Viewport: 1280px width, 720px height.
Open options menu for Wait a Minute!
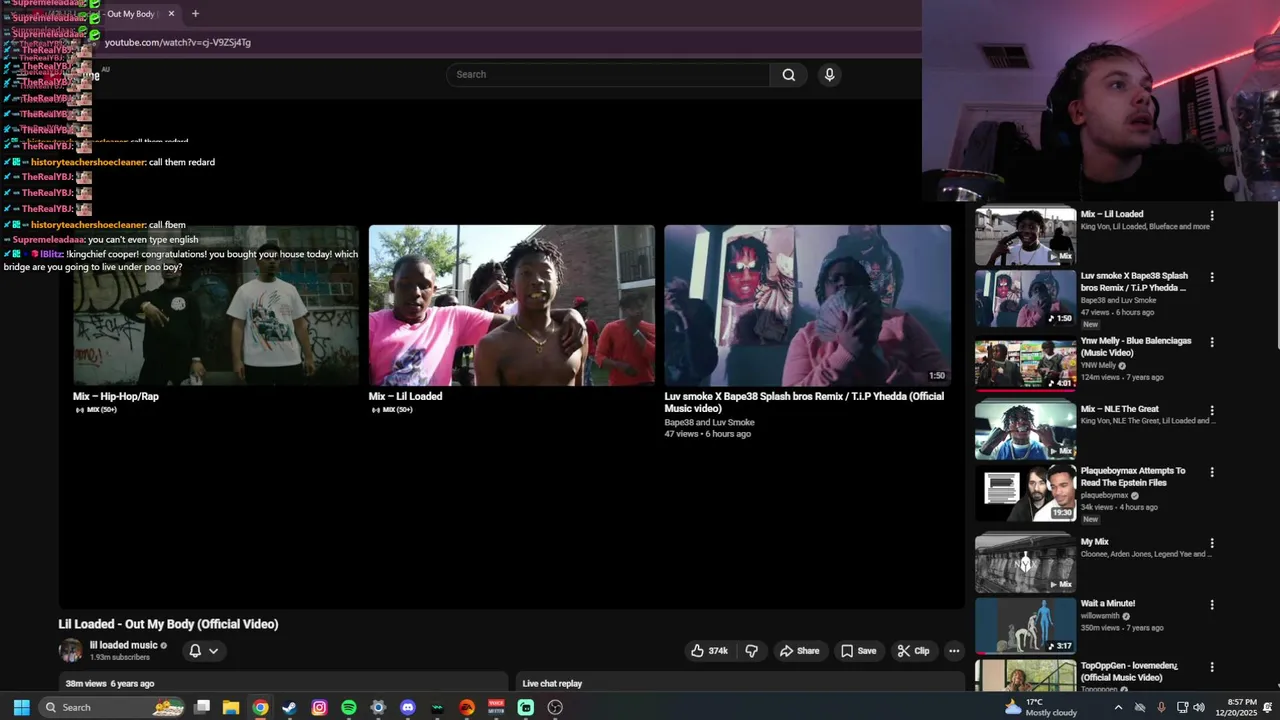click(1212, 605)
